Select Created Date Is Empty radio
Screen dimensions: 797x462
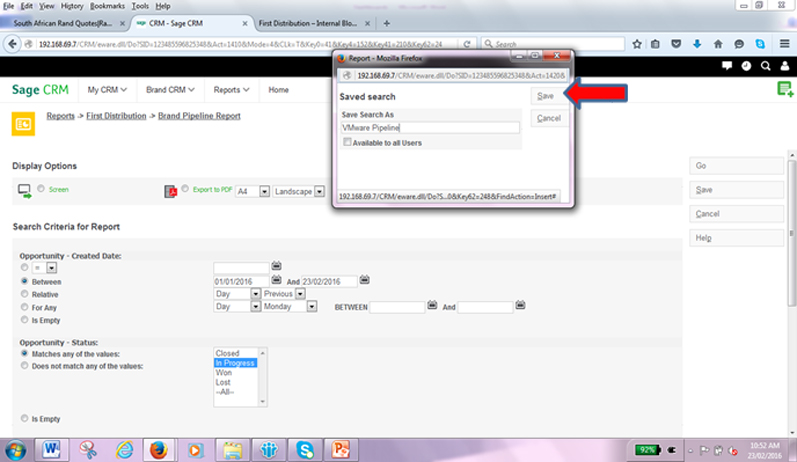24,320
